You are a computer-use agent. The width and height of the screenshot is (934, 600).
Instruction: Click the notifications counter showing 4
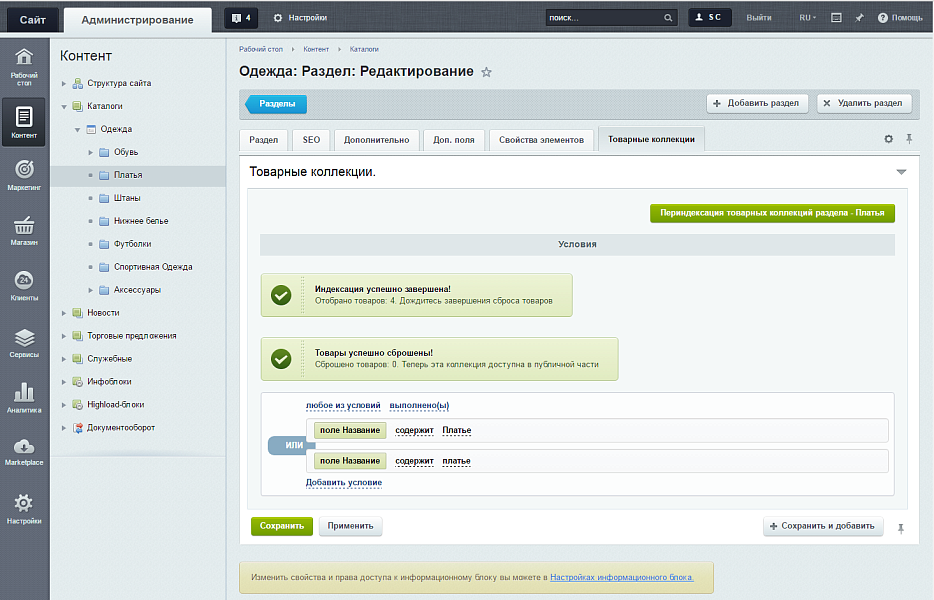click(239, 17)
